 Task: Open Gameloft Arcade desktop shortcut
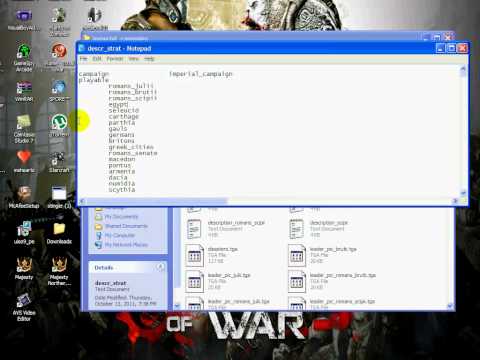(x=24, y=58)
